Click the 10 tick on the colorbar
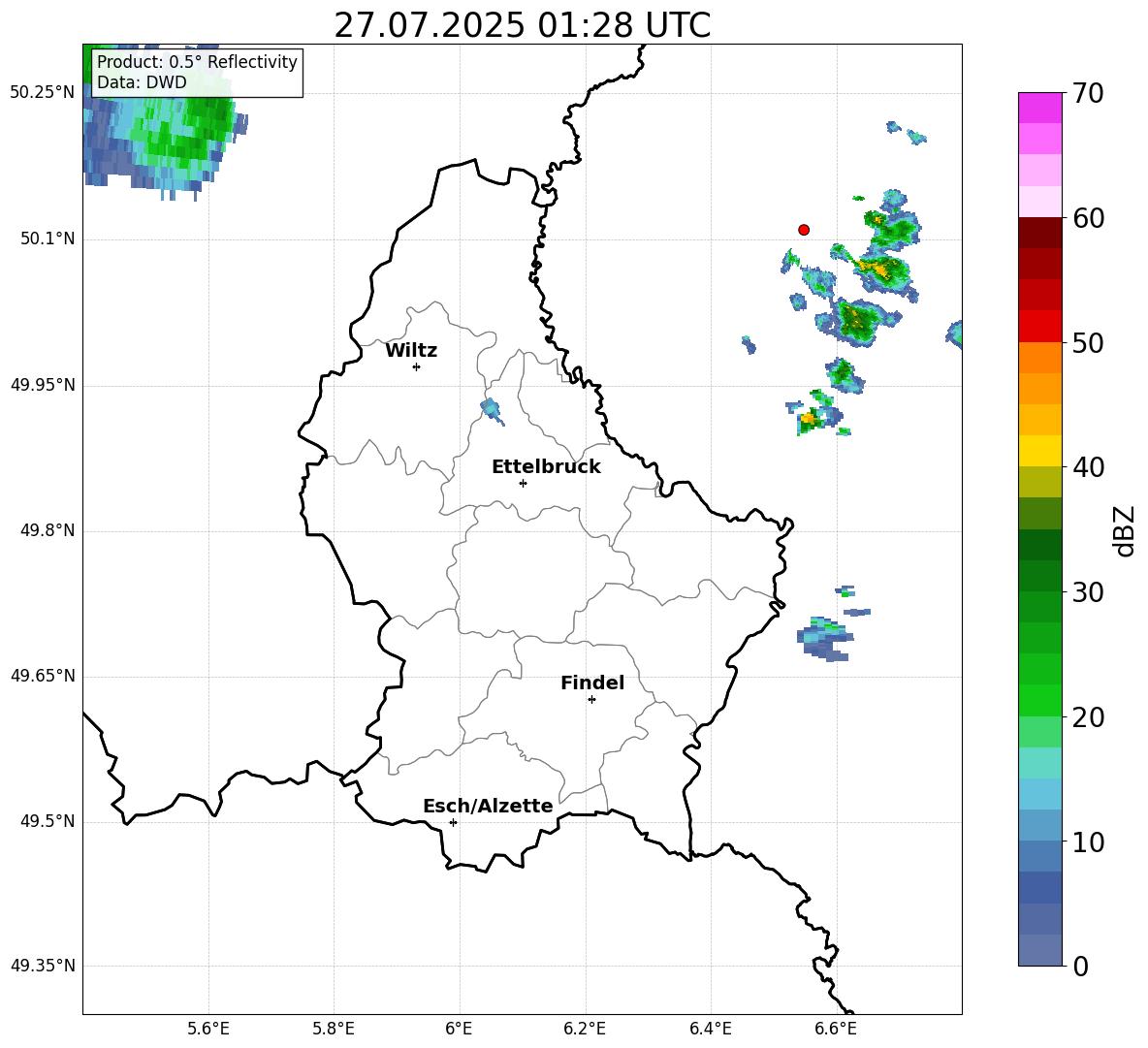Image resolution: width=1148 pixels, height=1048 pixels. pyautogui.click(x=1088, y=842)
